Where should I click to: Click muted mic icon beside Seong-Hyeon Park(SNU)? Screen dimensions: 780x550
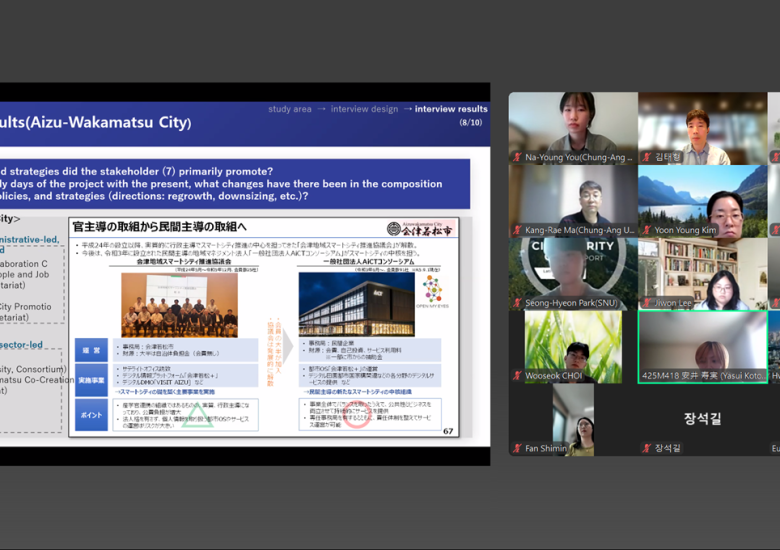click(x=517, y=302)
